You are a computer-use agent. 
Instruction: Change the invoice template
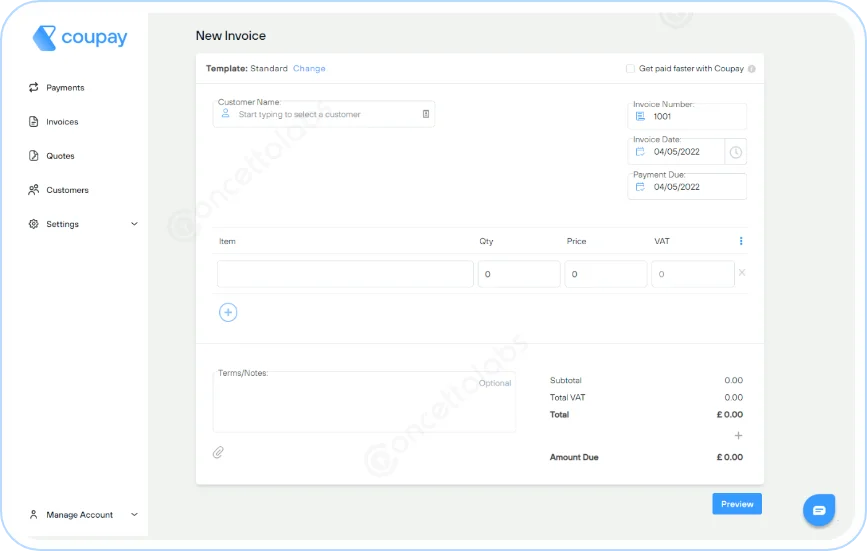point(309,69)
